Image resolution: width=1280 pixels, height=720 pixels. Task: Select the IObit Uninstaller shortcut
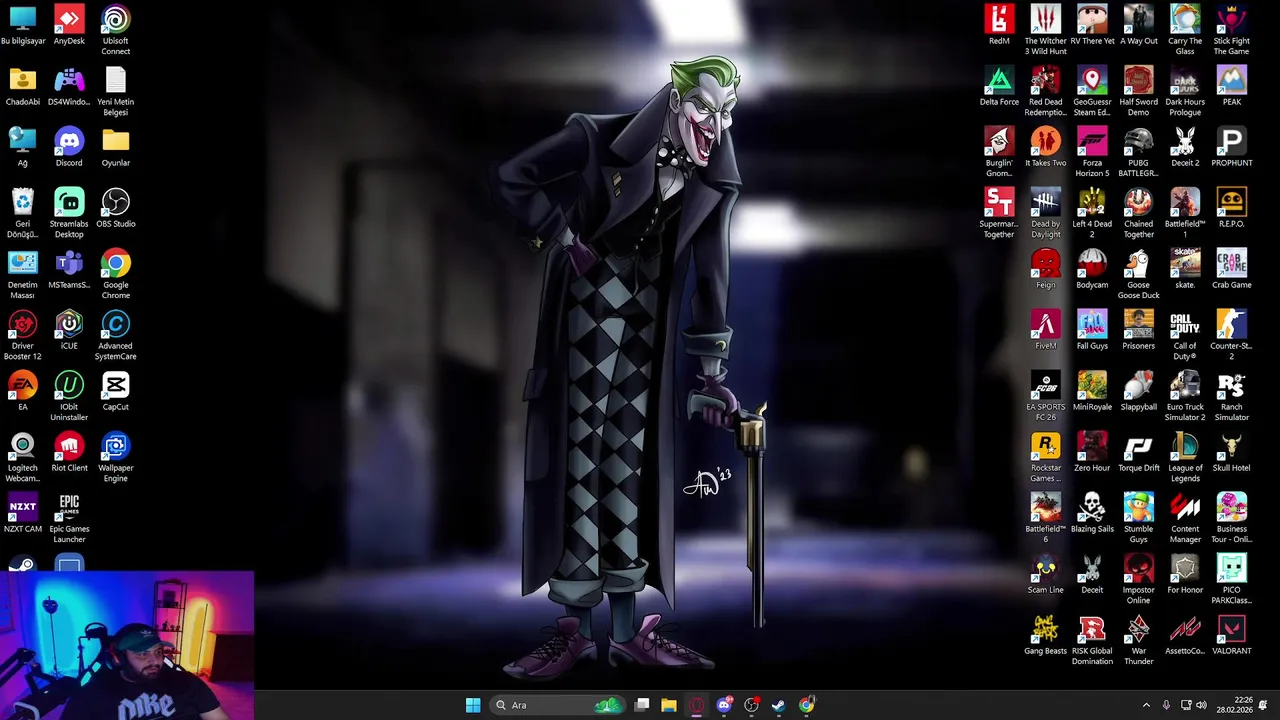(x=69, y=396)
